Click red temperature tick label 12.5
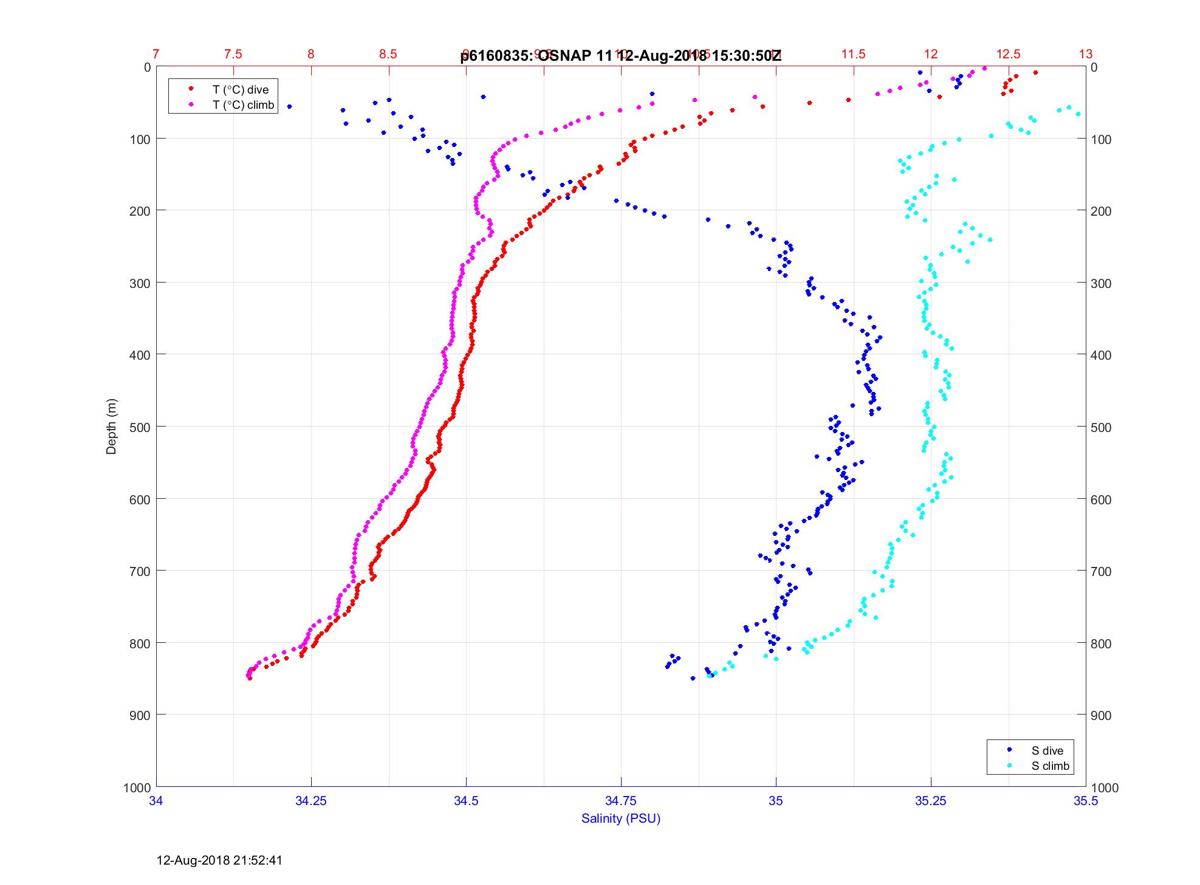 [1008, 54]
